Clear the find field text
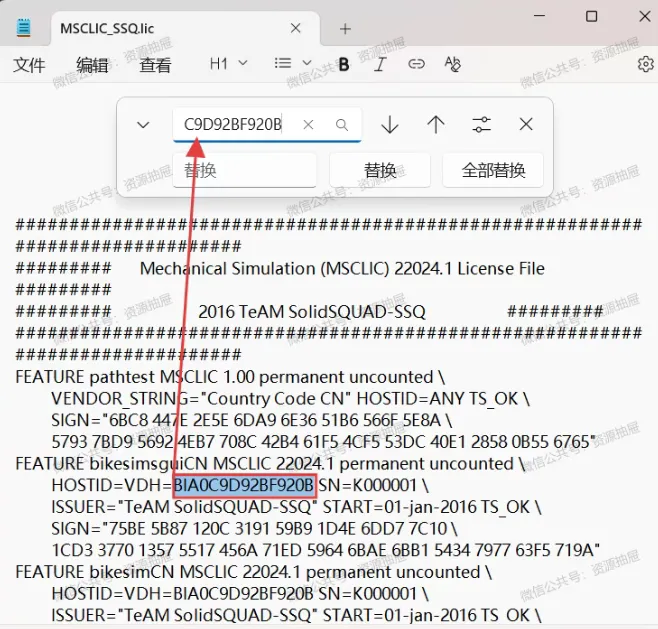The image size is (658, 629). click(308, 125)
